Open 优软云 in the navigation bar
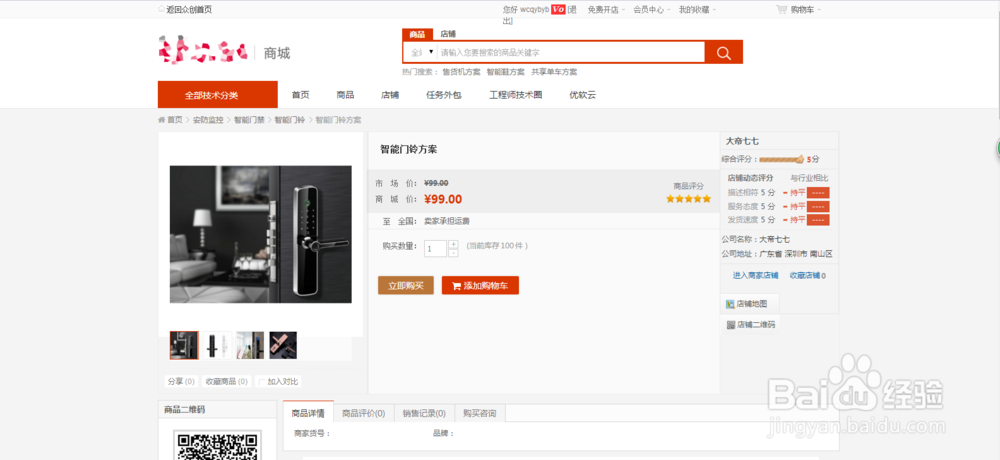The image size is (1000, 460). click(582, 95)
